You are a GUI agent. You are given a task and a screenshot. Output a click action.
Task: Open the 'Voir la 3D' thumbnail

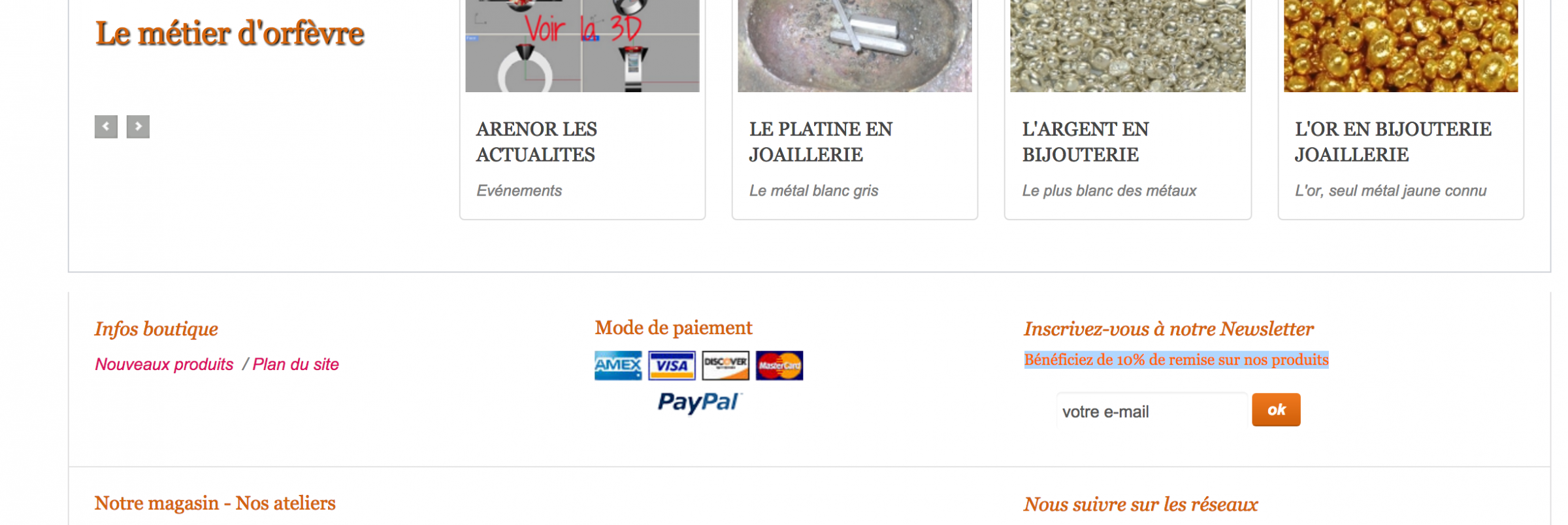click(582, 46)
